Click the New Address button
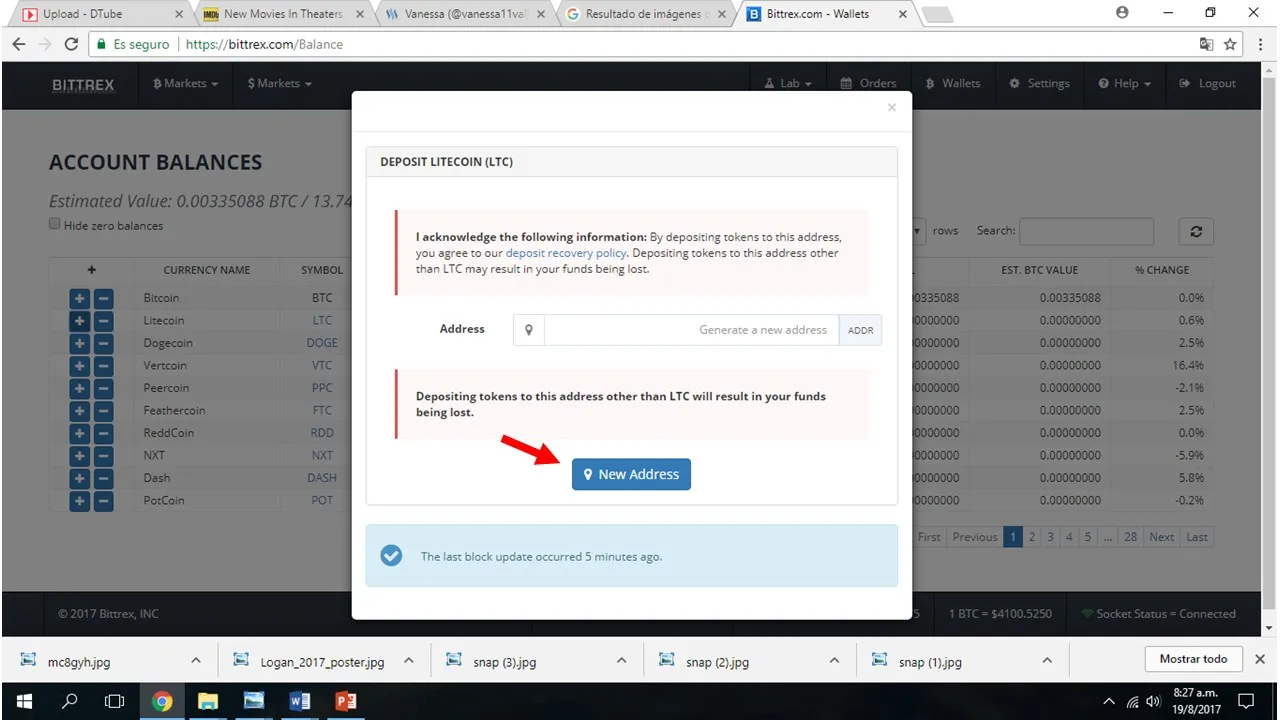1280x720 pixels. [631, 474]
